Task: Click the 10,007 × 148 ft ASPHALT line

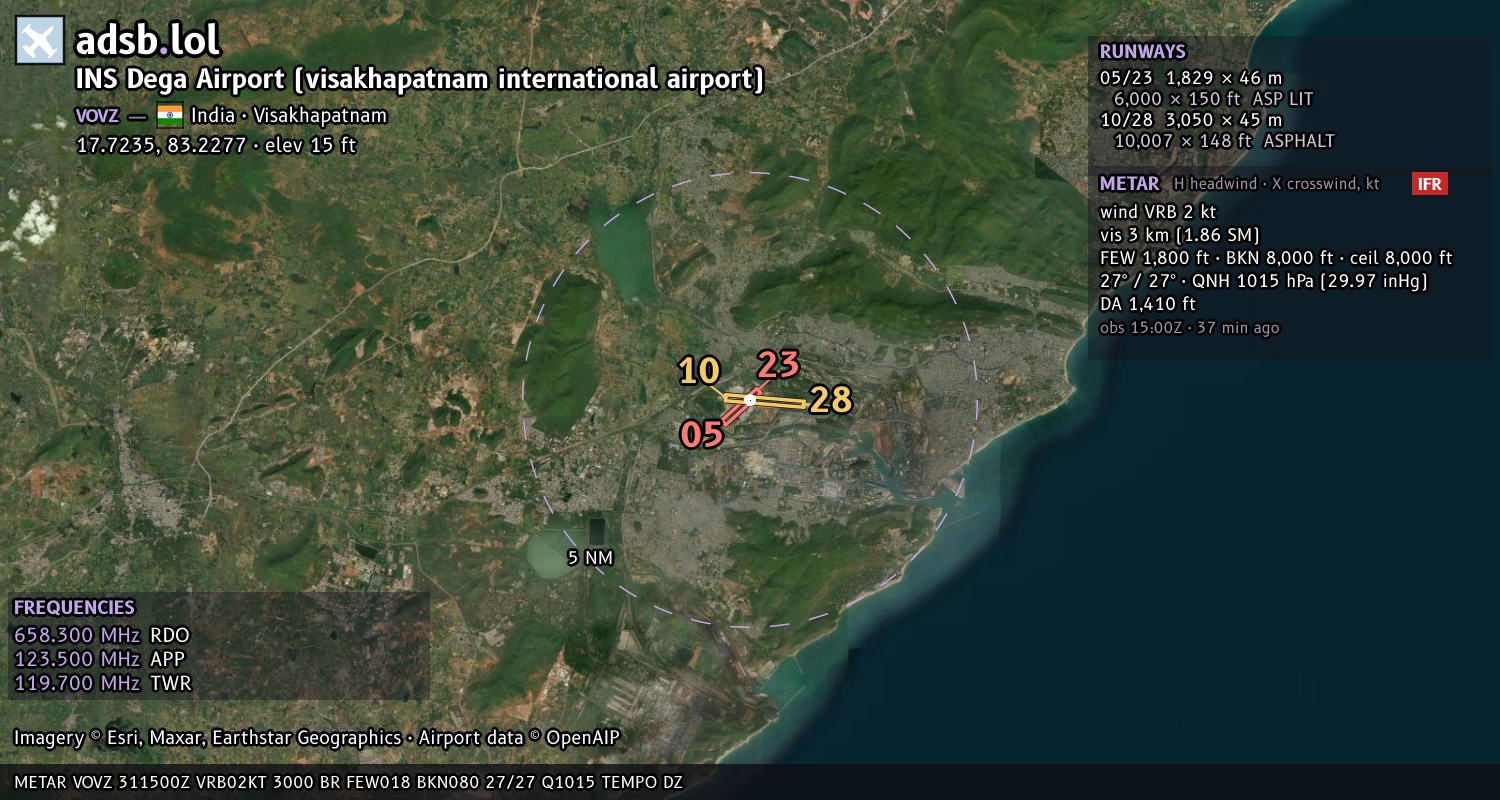Action: 1224,141
